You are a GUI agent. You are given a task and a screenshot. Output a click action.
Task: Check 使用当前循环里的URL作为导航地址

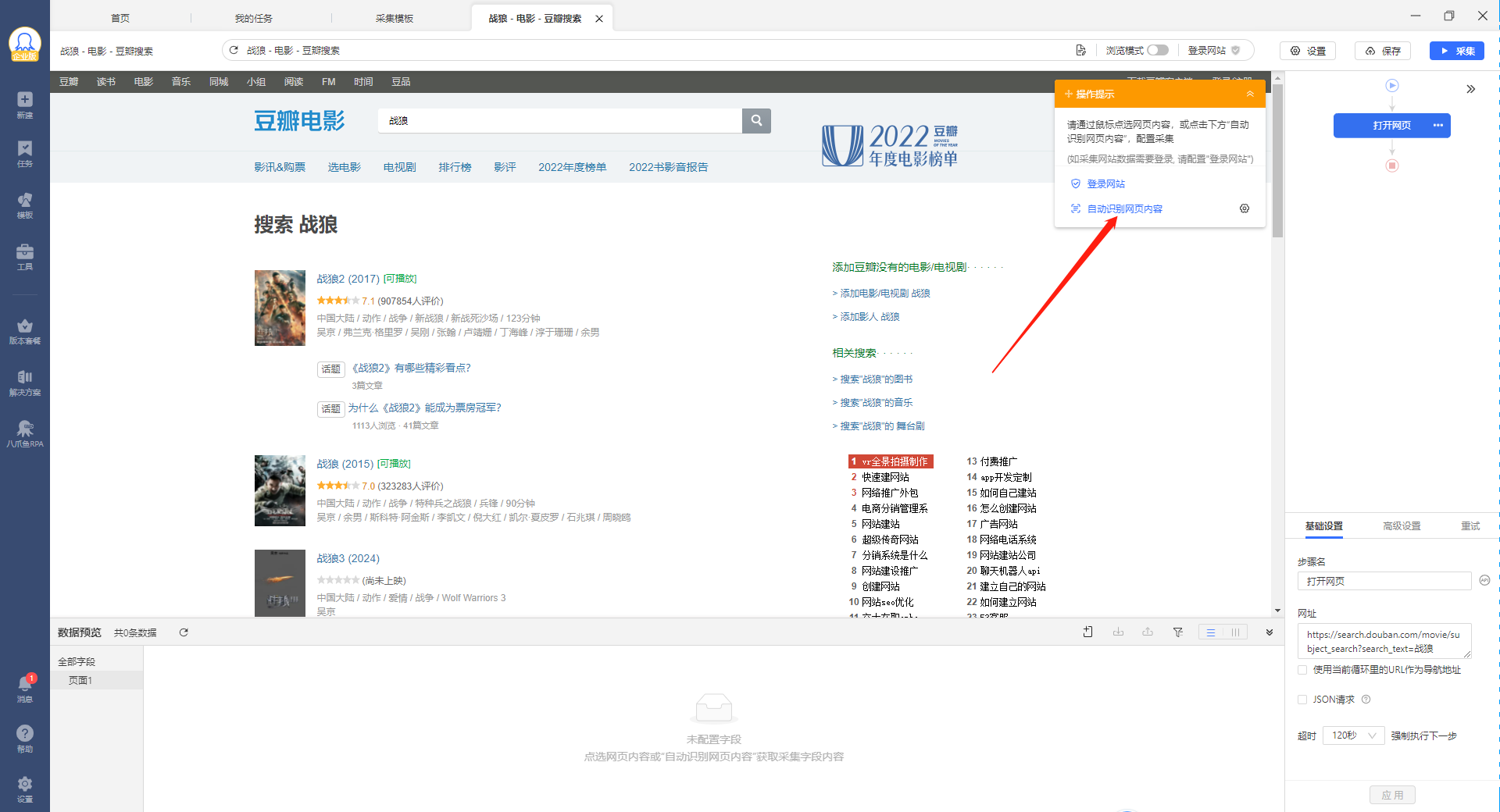point(1302,670)
